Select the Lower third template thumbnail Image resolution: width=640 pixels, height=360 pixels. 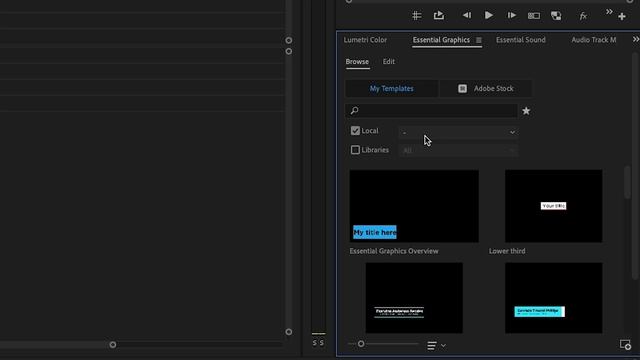point(553,206)
